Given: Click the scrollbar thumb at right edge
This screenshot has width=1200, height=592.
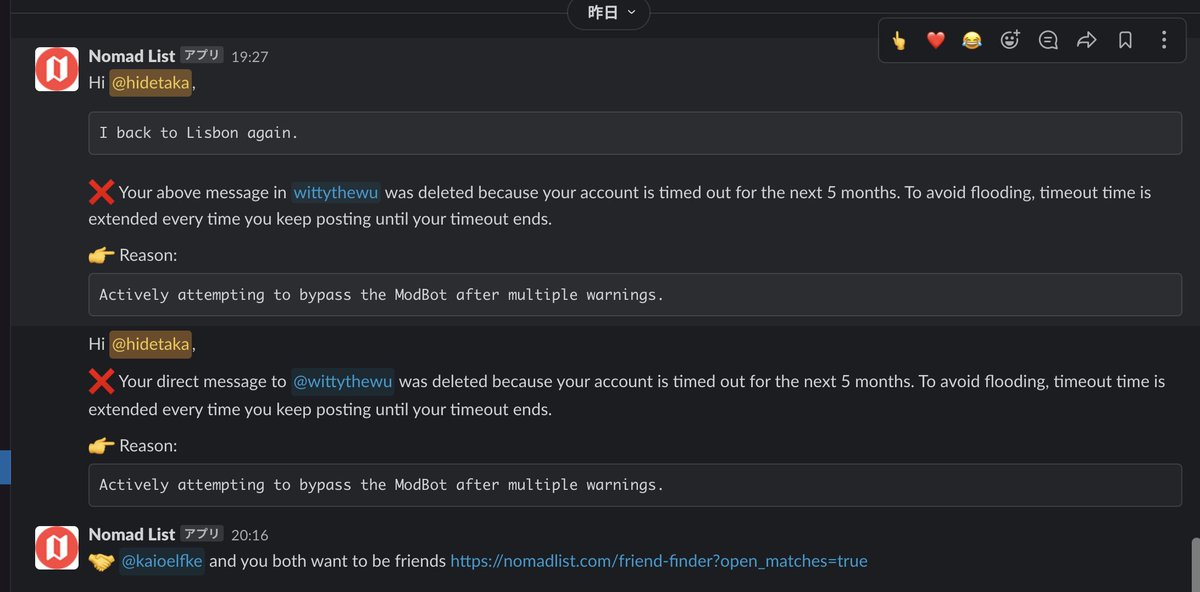Looking at the screenshot, I should pyautogui.click(x=1196, y=565).
